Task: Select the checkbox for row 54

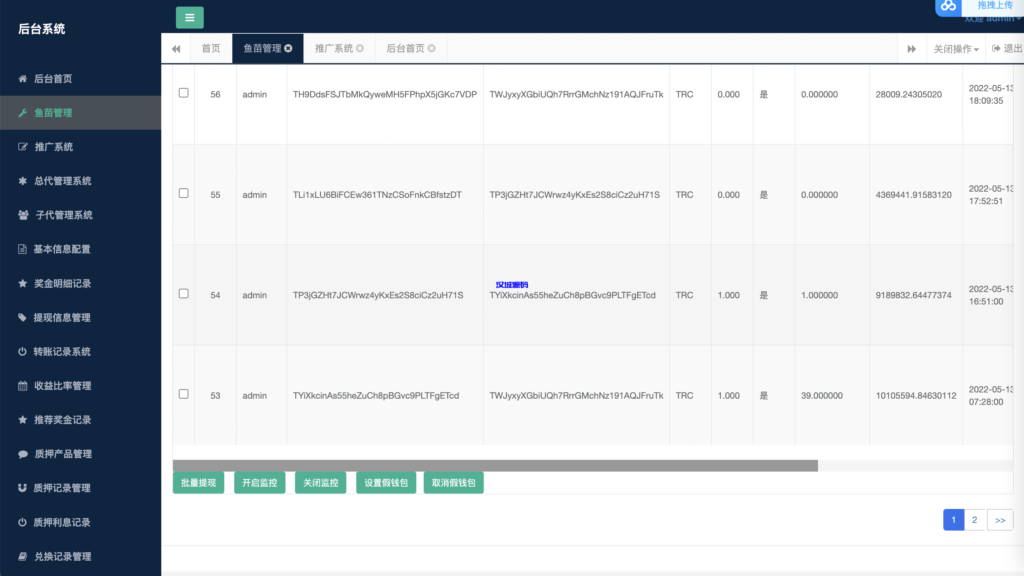Action: tap(183, 294)
